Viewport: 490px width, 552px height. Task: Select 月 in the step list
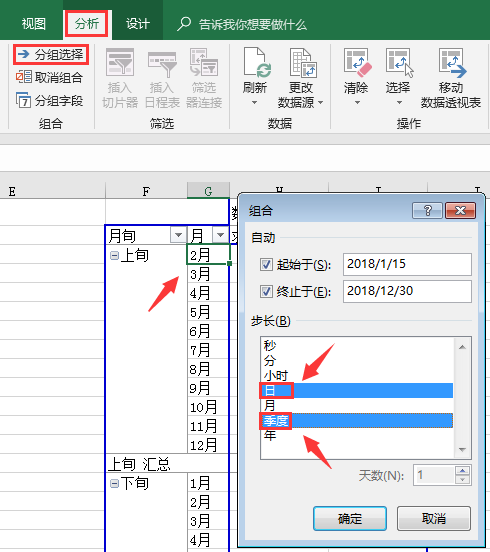pyautogui.click(x=357, y=406)
